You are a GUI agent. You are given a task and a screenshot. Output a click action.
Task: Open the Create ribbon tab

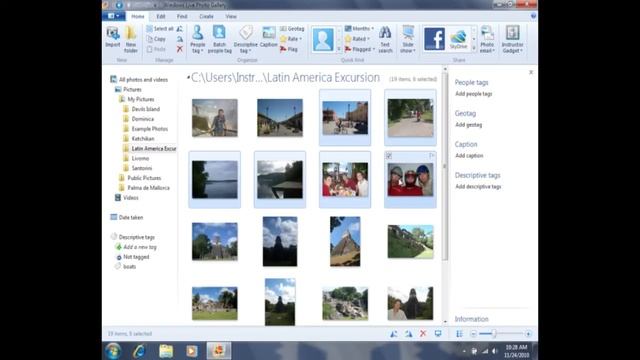tap(206, 16)
